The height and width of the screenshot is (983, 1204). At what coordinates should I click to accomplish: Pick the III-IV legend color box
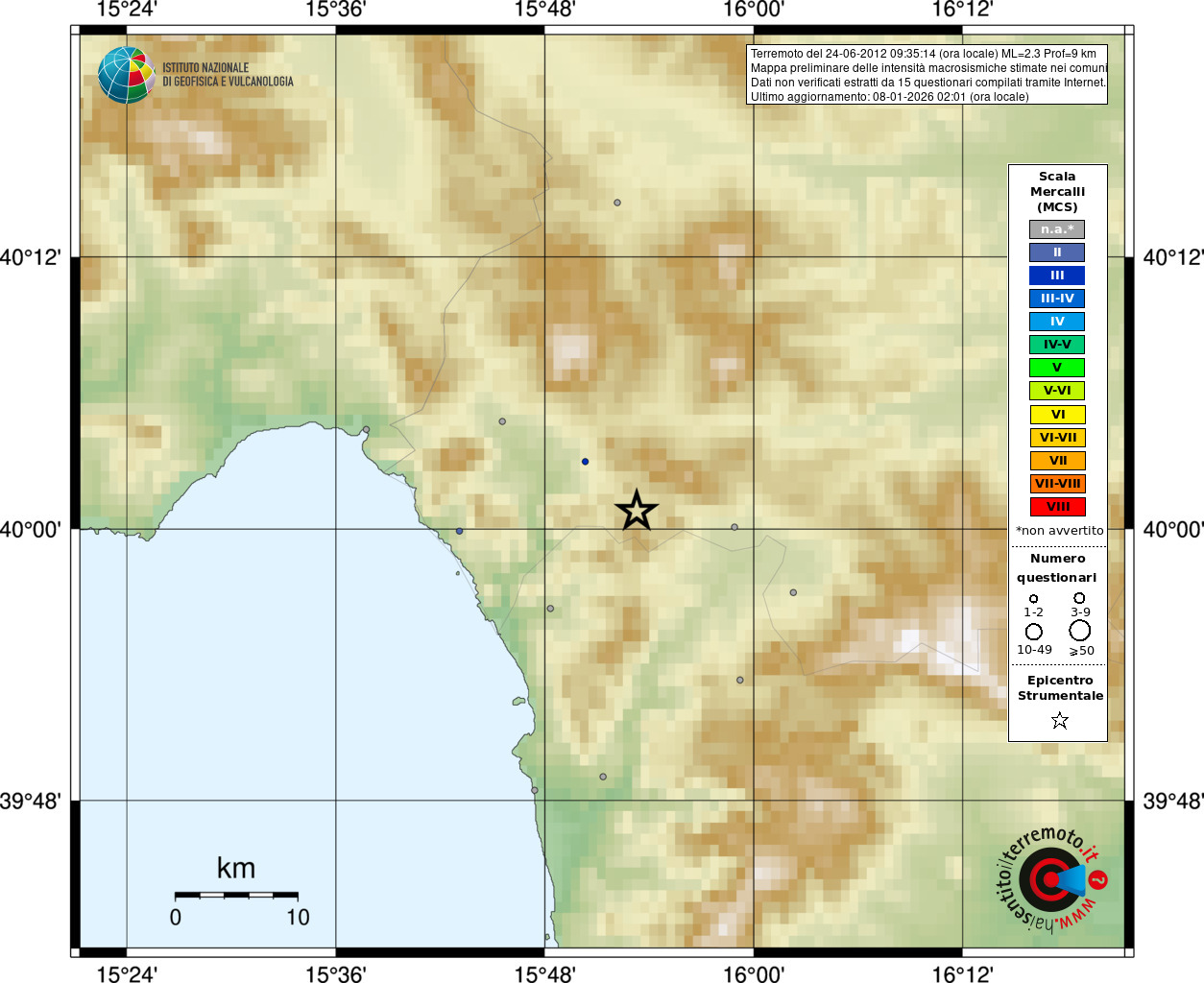[x=1057, y=299]
